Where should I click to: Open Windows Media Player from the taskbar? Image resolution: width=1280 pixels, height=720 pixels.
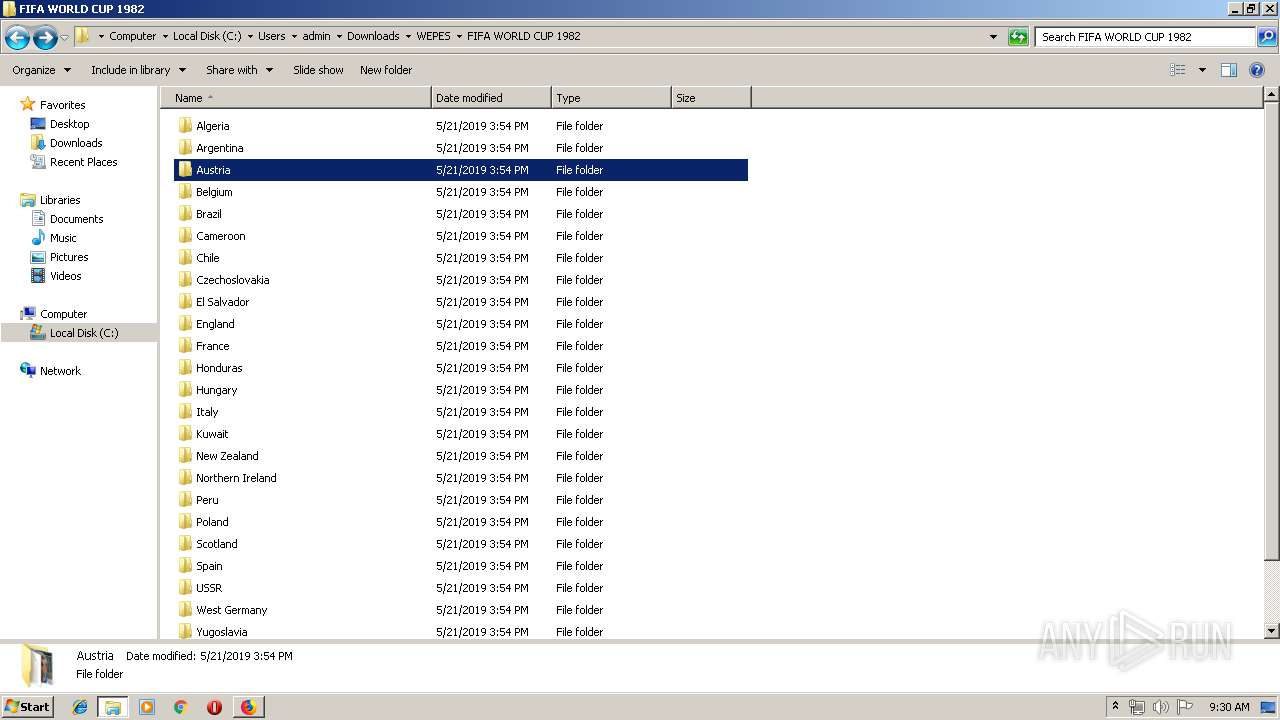pos(147,707)
